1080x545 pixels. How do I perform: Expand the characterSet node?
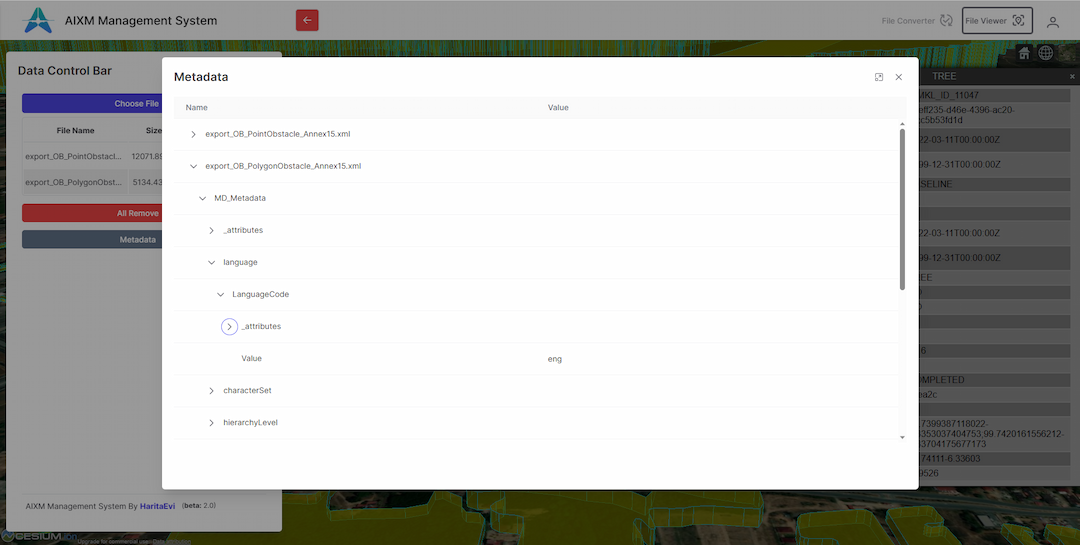click(211, 390)
